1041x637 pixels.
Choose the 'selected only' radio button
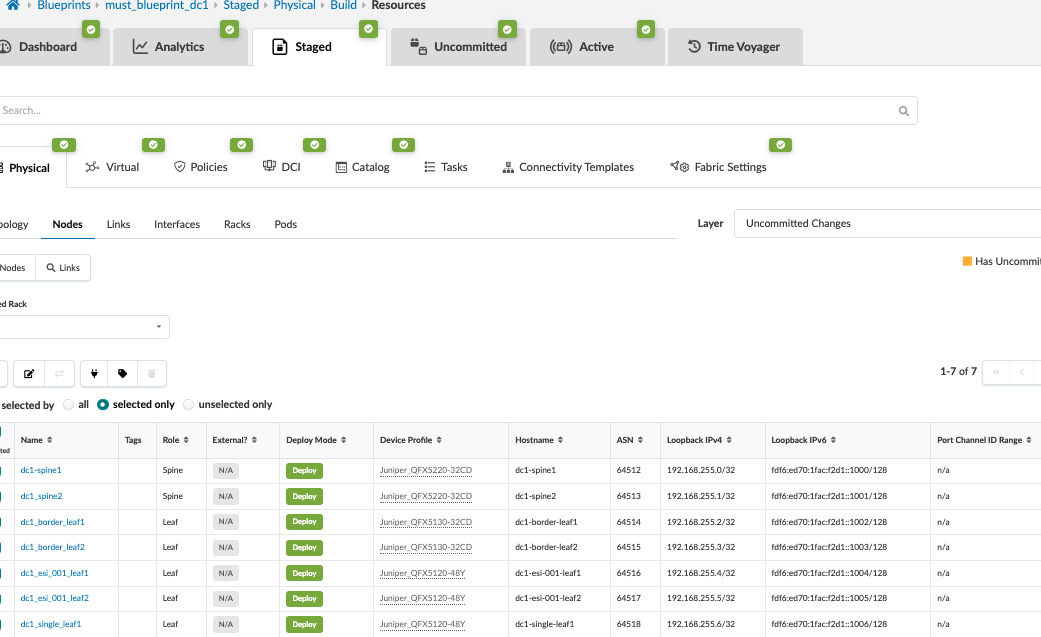point(103,405)
